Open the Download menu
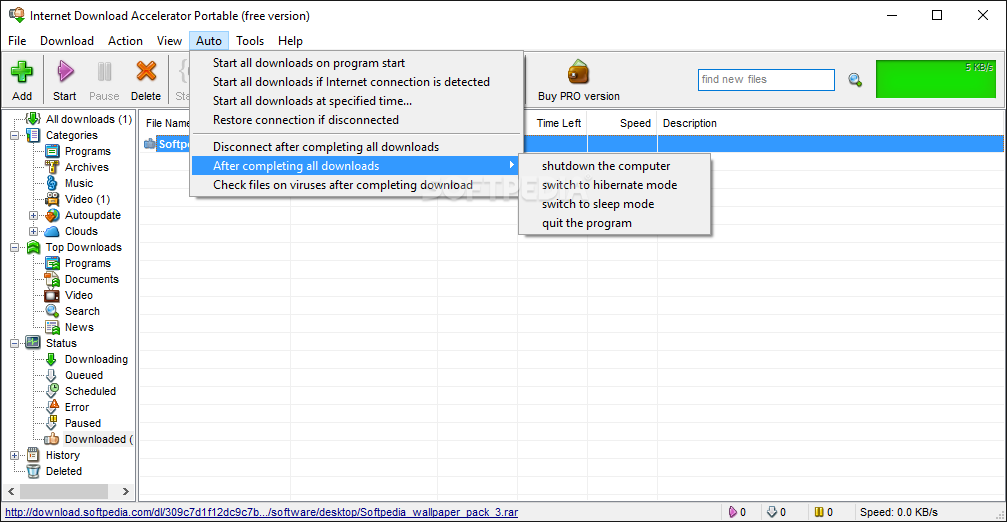 coord(67,40)
